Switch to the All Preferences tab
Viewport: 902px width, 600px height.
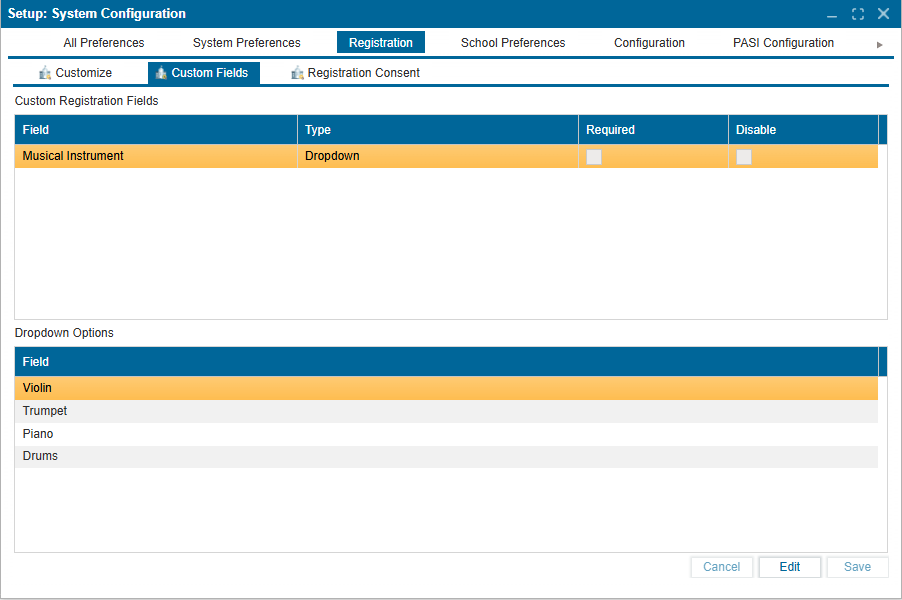click(x=103, y=42)
